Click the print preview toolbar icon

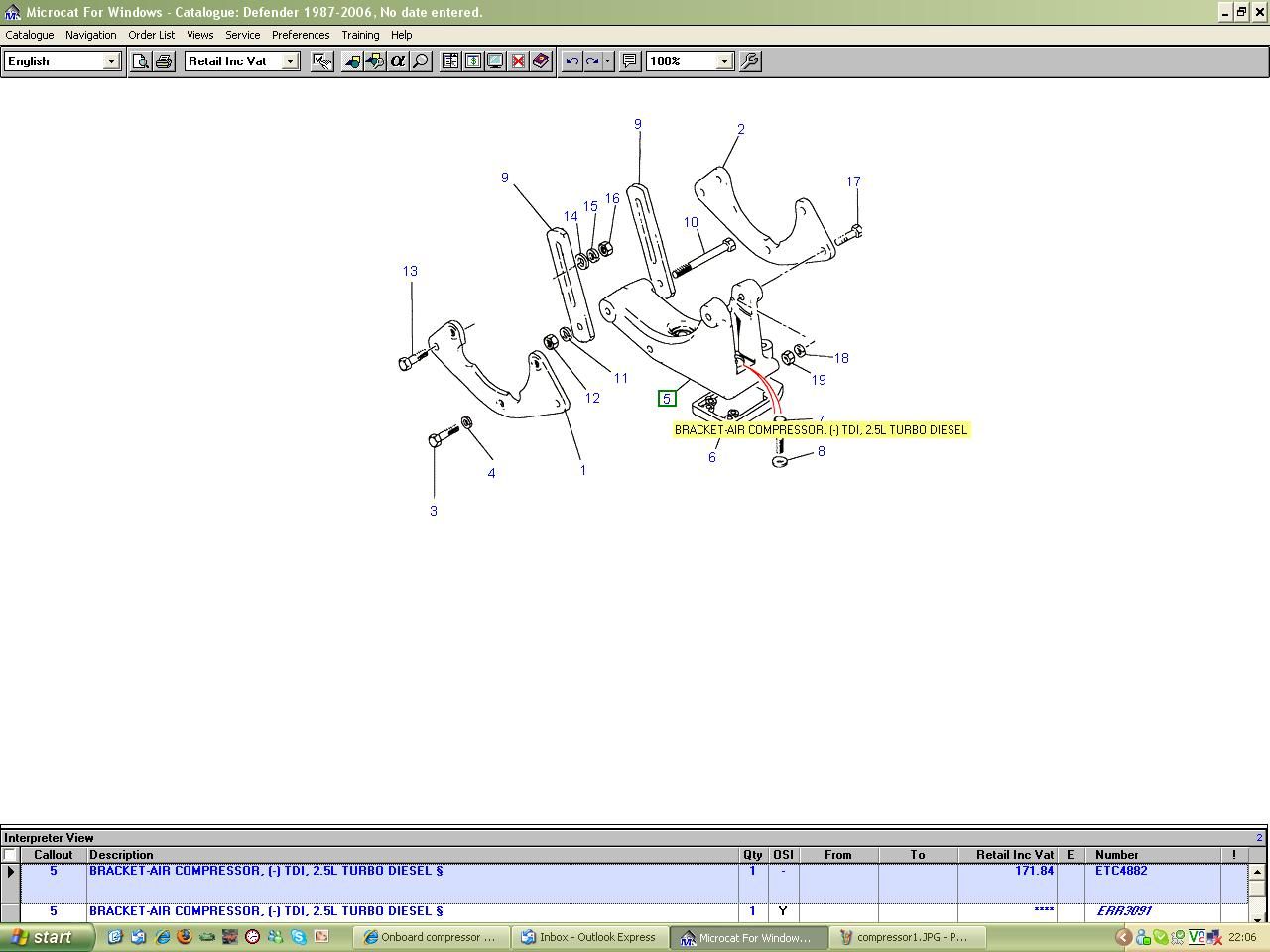coord(142,61)
